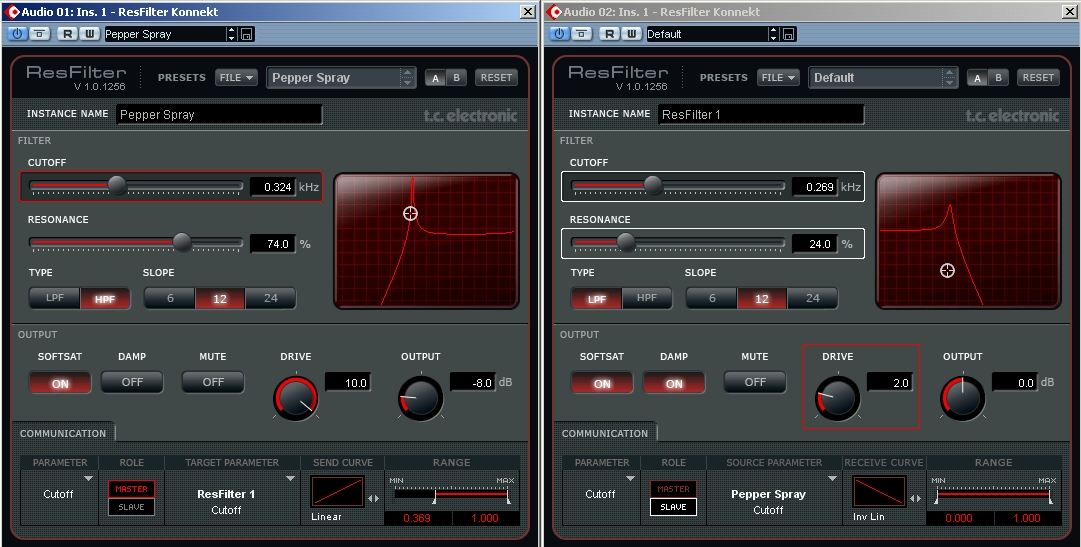Click OUTPUT knob in Pepper Spray

(421, 398)
